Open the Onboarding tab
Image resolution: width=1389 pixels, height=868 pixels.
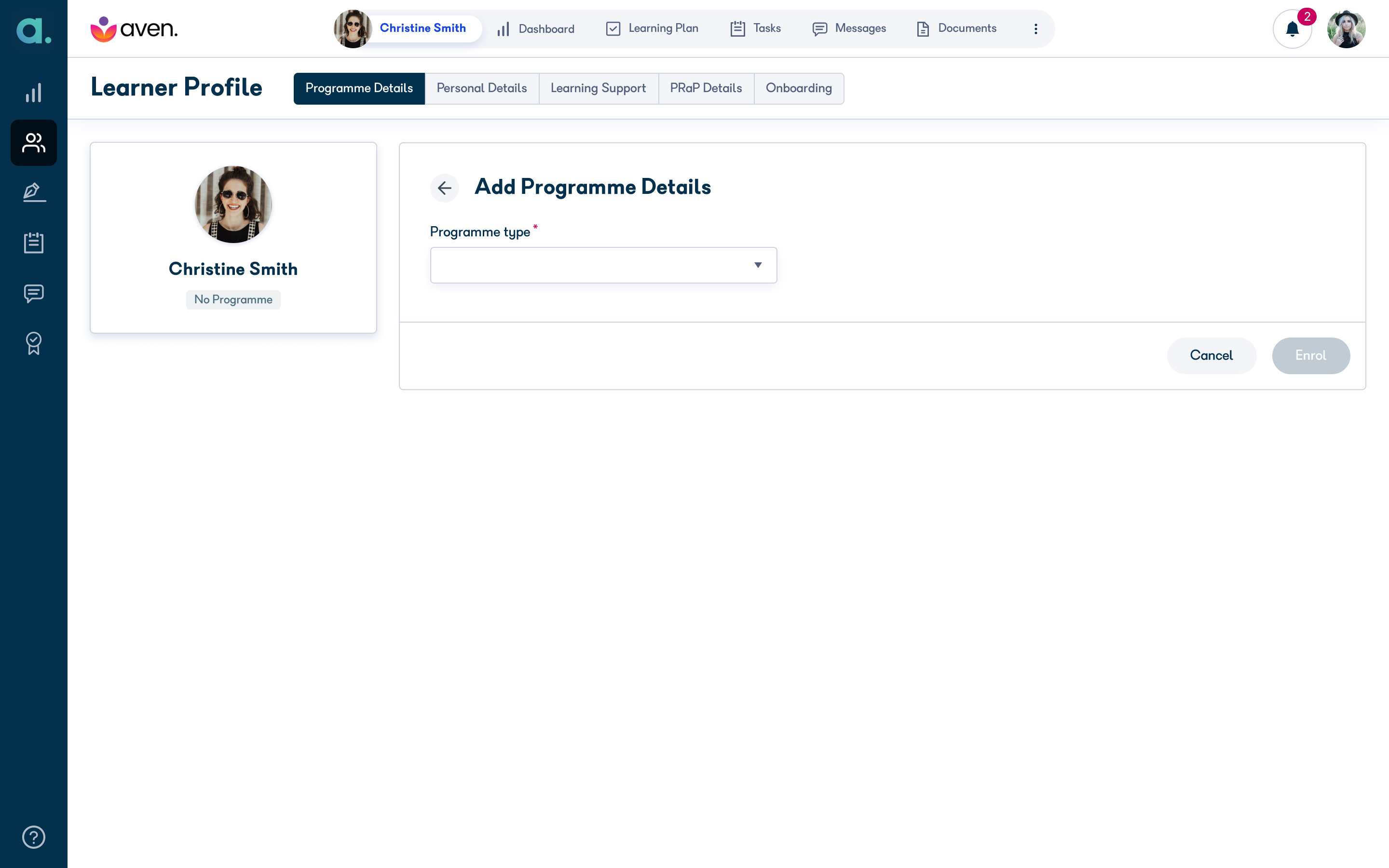[x=798, y=88]
